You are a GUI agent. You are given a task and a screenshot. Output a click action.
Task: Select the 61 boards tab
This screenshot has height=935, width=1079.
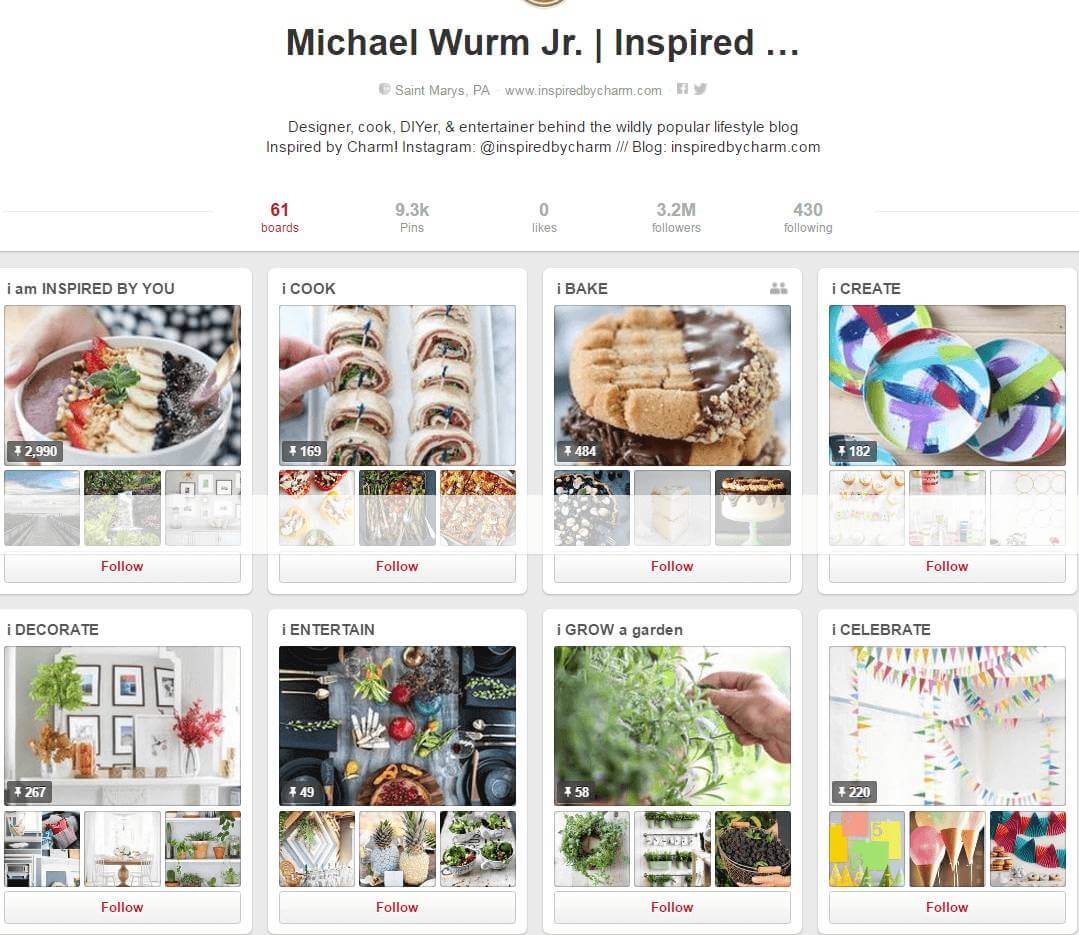279,217
